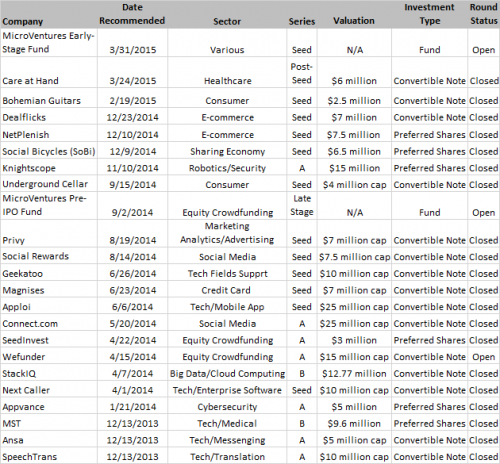
Task: Click the Tech/Messenging sector cell
Action: pos(227,440)
